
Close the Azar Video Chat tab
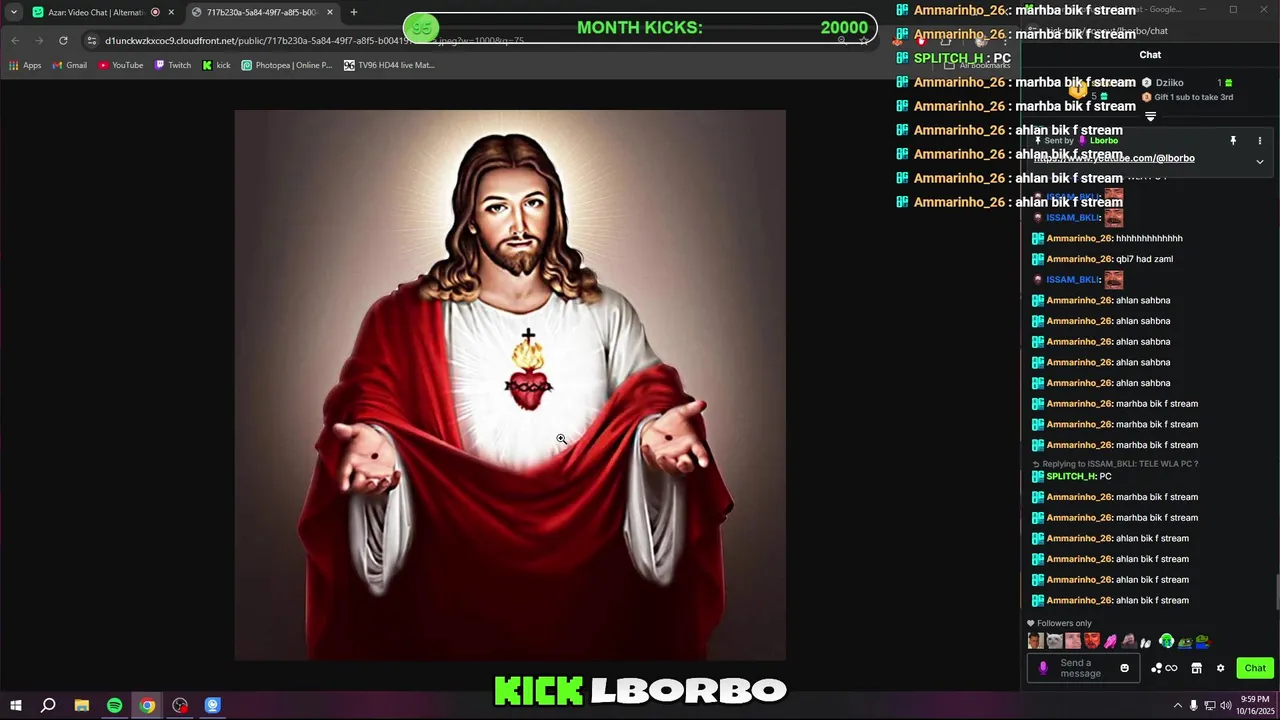tap(171, 12)
